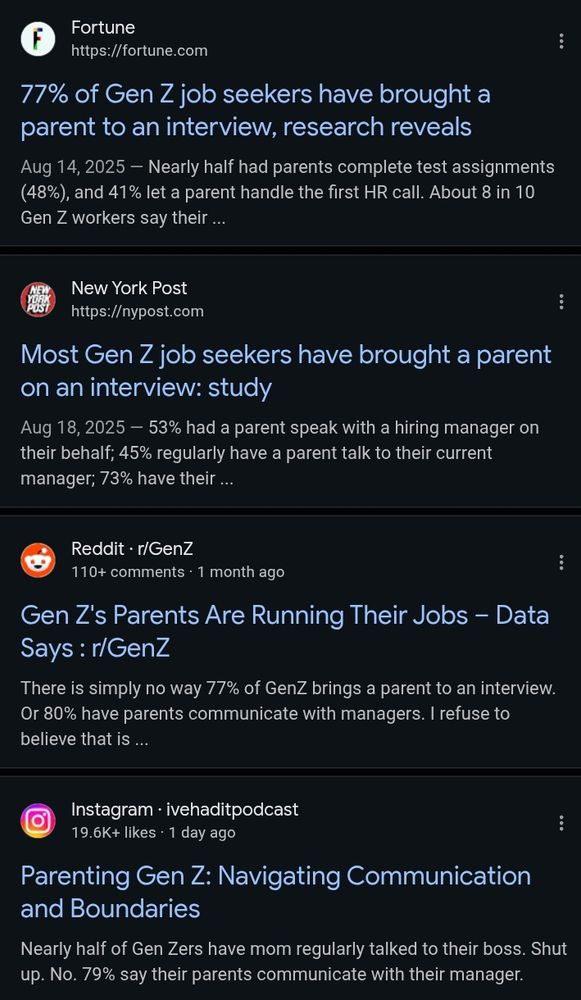The image size is (581, 1000).
Task: Open 'Most Gen Z job seekers' NYPost headline
Action: coord(286,371)
